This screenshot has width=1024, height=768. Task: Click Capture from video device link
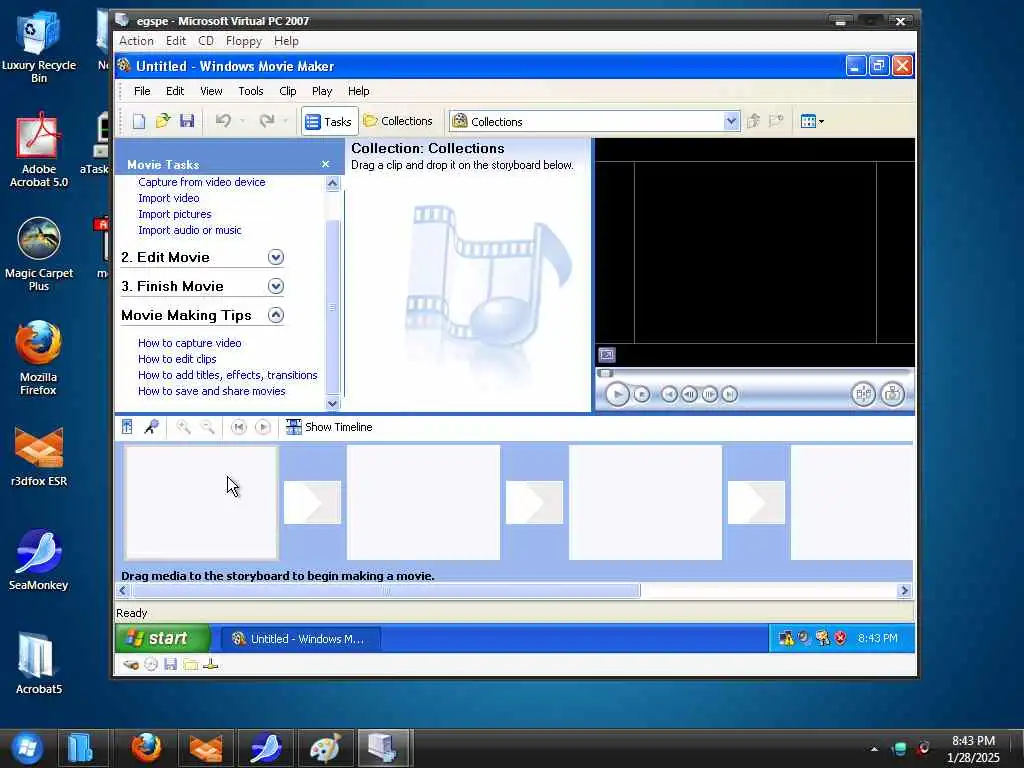click(202, 182)
